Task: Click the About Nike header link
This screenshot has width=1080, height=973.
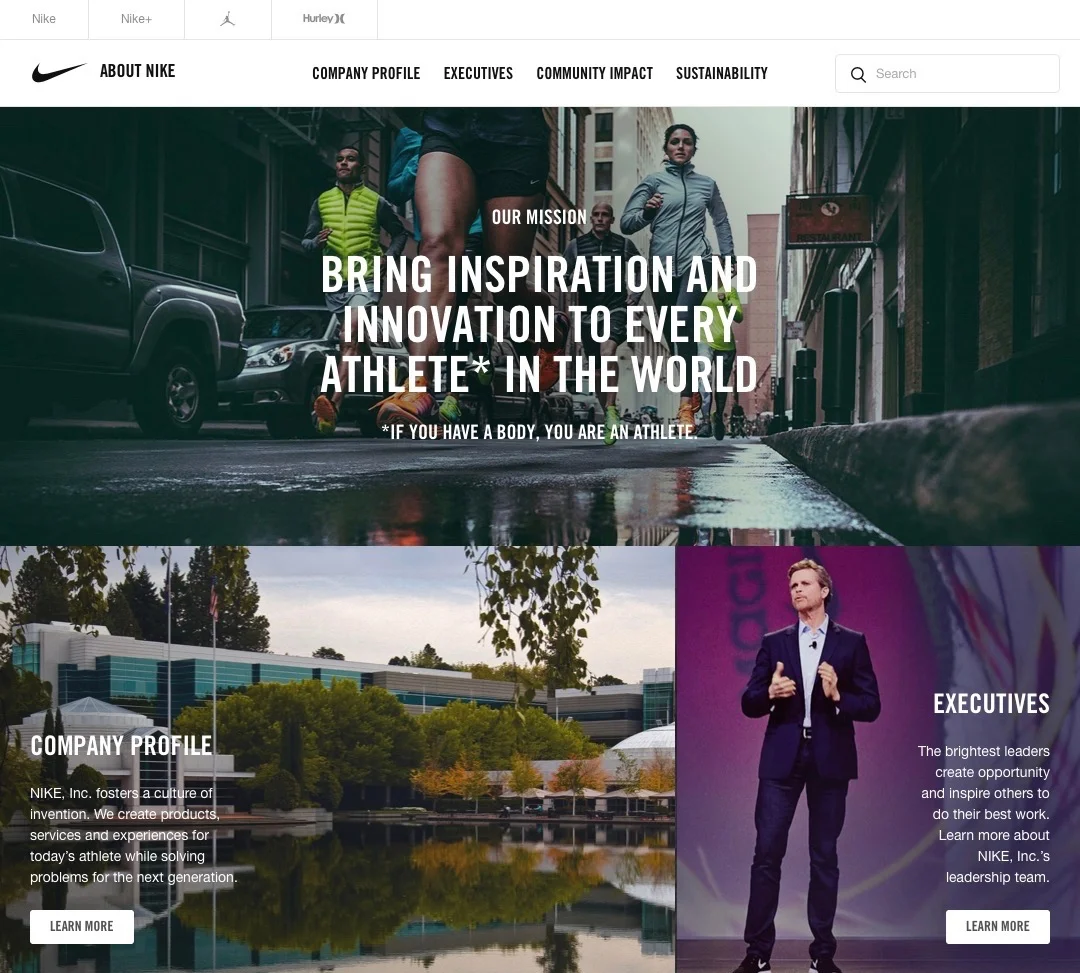Action: click(x=137, y=71)
